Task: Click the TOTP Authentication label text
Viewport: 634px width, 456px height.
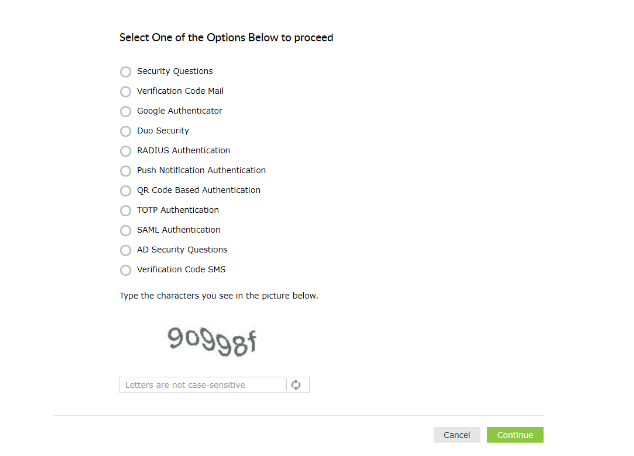Action: click(x=178, y=210)
